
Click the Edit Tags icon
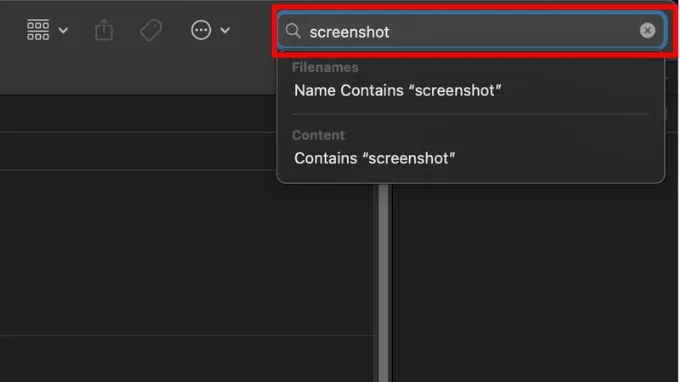point(151,30)
